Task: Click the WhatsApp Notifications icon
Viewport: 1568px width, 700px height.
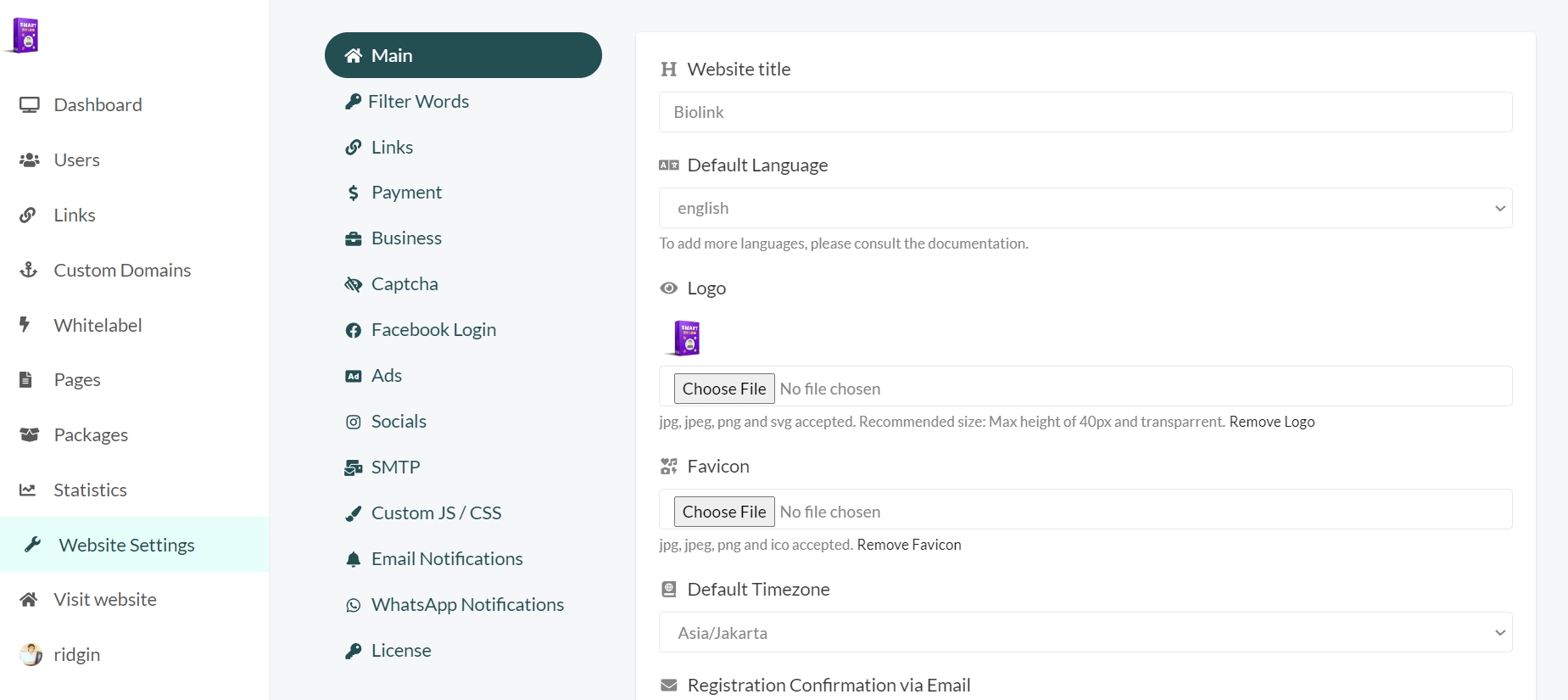Action: tap(354, 605)
